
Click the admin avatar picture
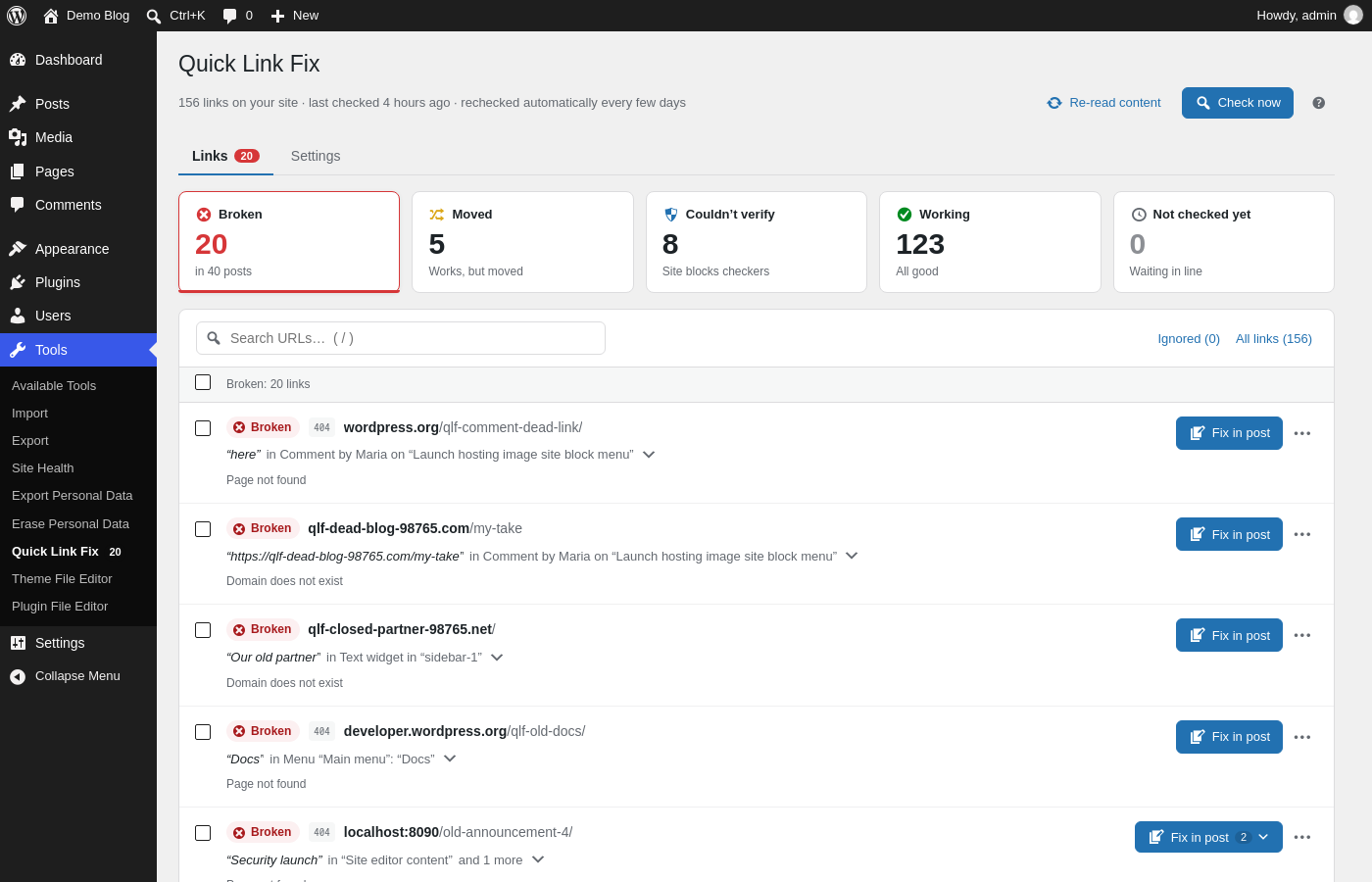pos(1353,15)
